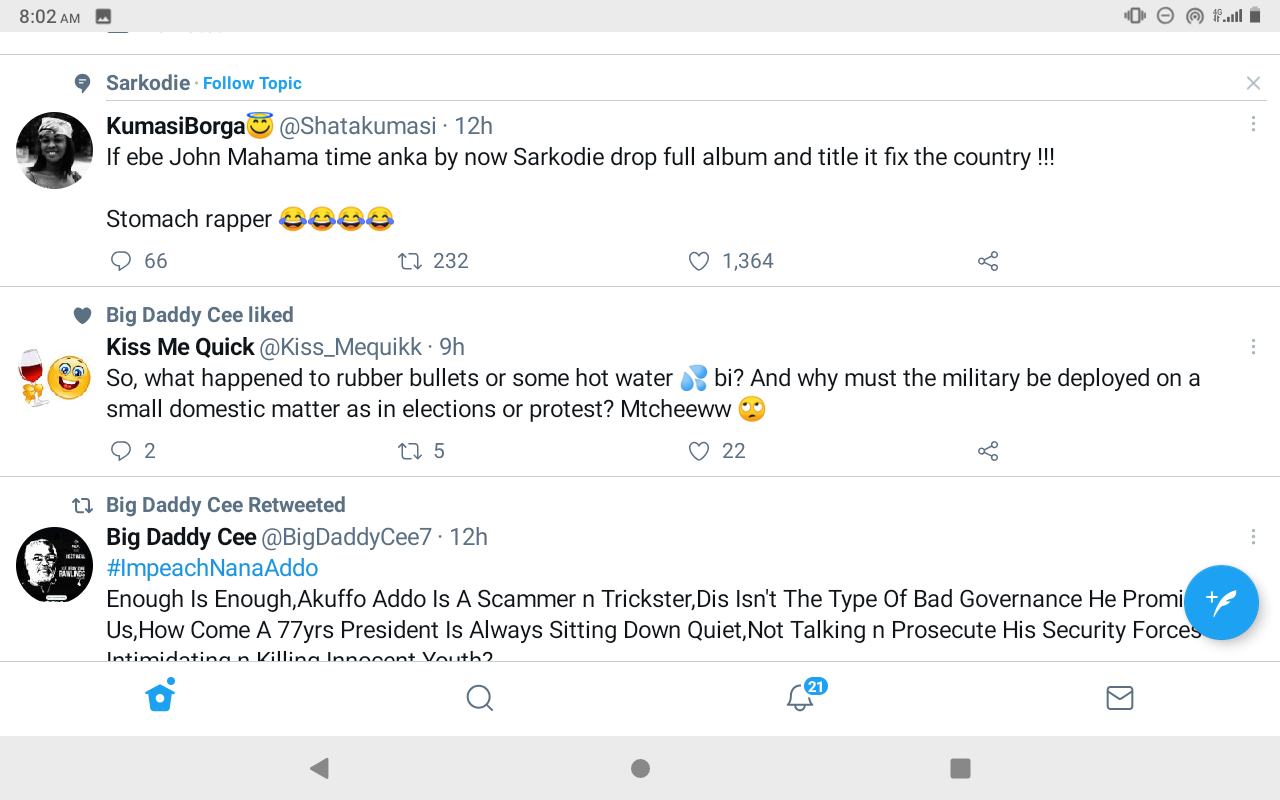This screenshot has width=1280, height=800.
Task: Retweet the Kiss Me Quick tweet
Action: [410, 451]
